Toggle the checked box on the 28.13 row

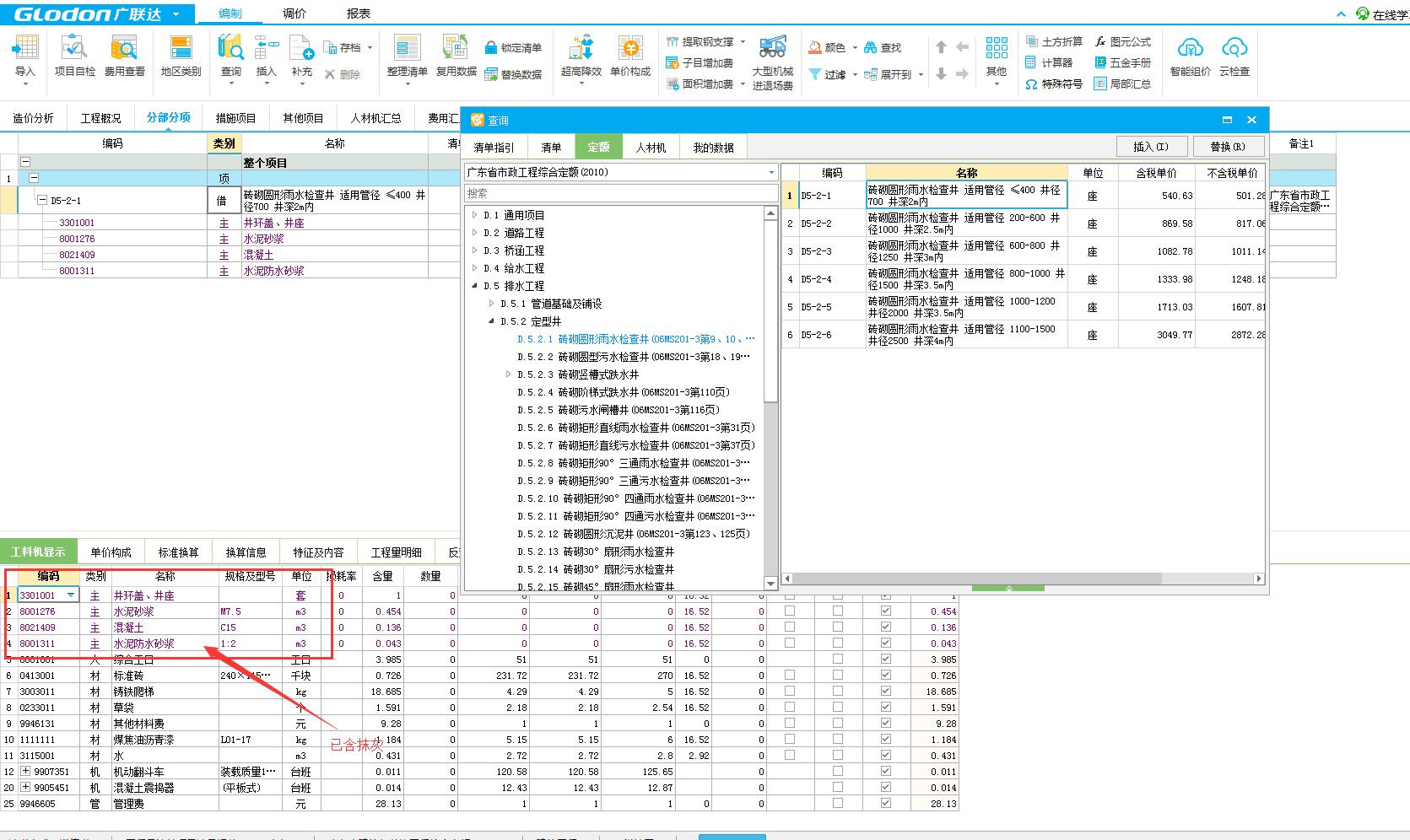885,803
